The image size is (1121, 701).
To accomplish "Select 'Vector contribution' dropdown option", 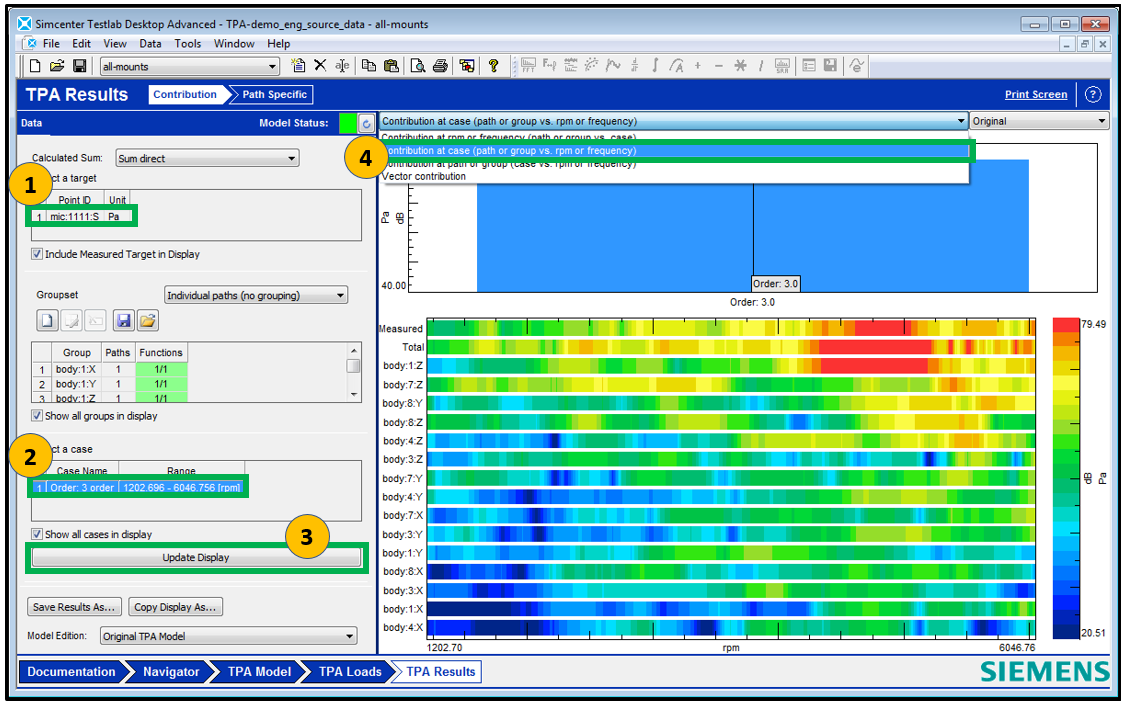I will [x=674, y=177].
